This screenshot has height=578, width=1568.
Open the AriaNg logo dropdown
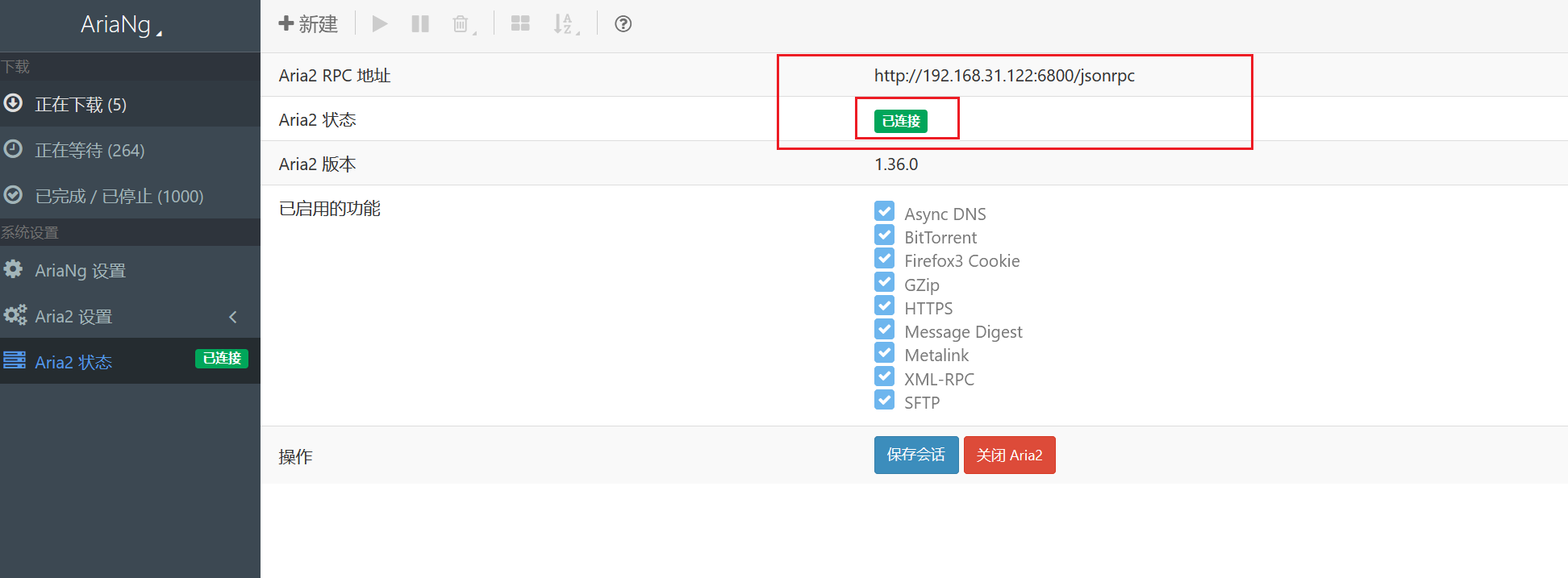pos(122,25)
